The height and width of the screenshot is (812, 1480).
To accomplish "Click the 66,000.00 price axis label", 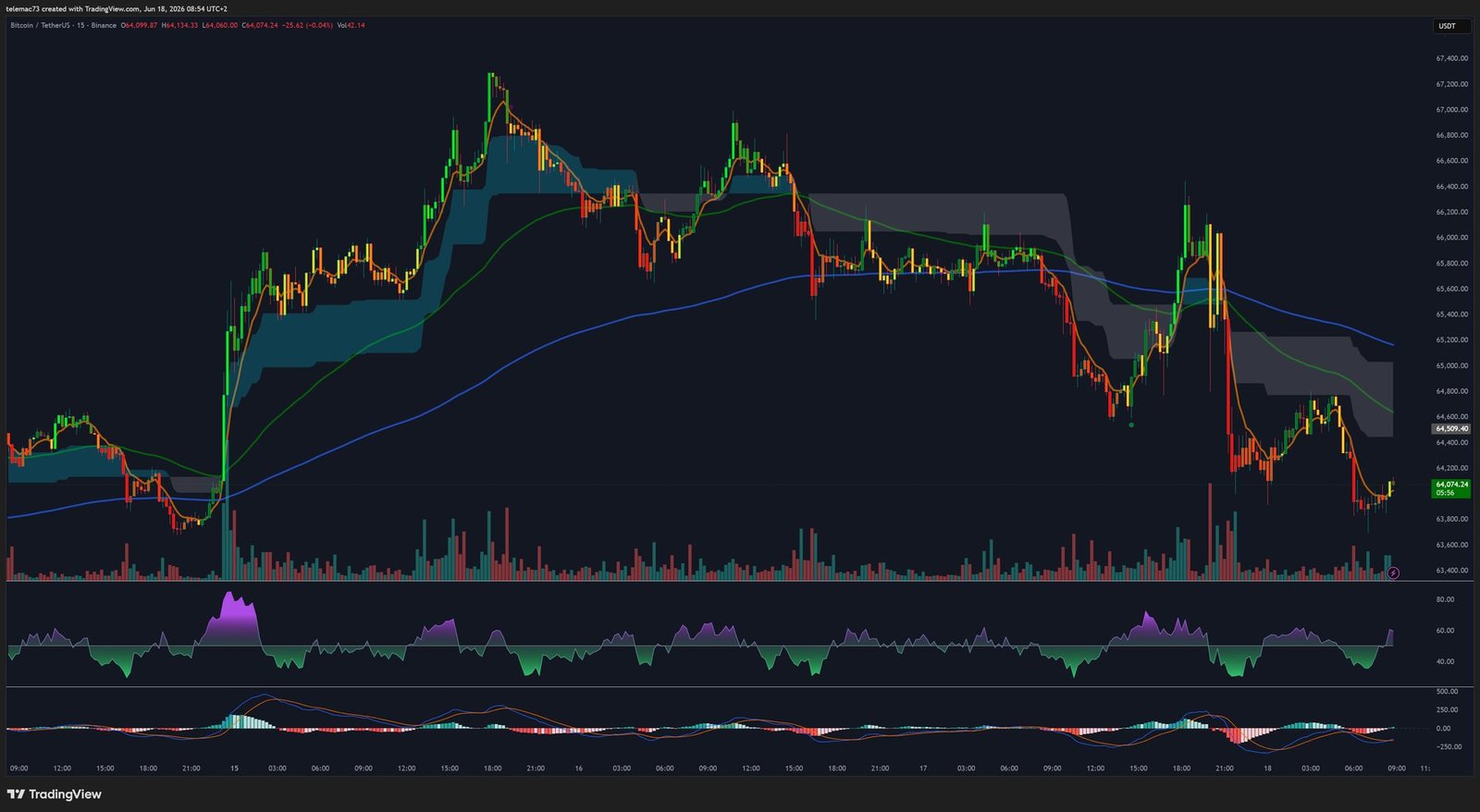I will point(1452,238).
